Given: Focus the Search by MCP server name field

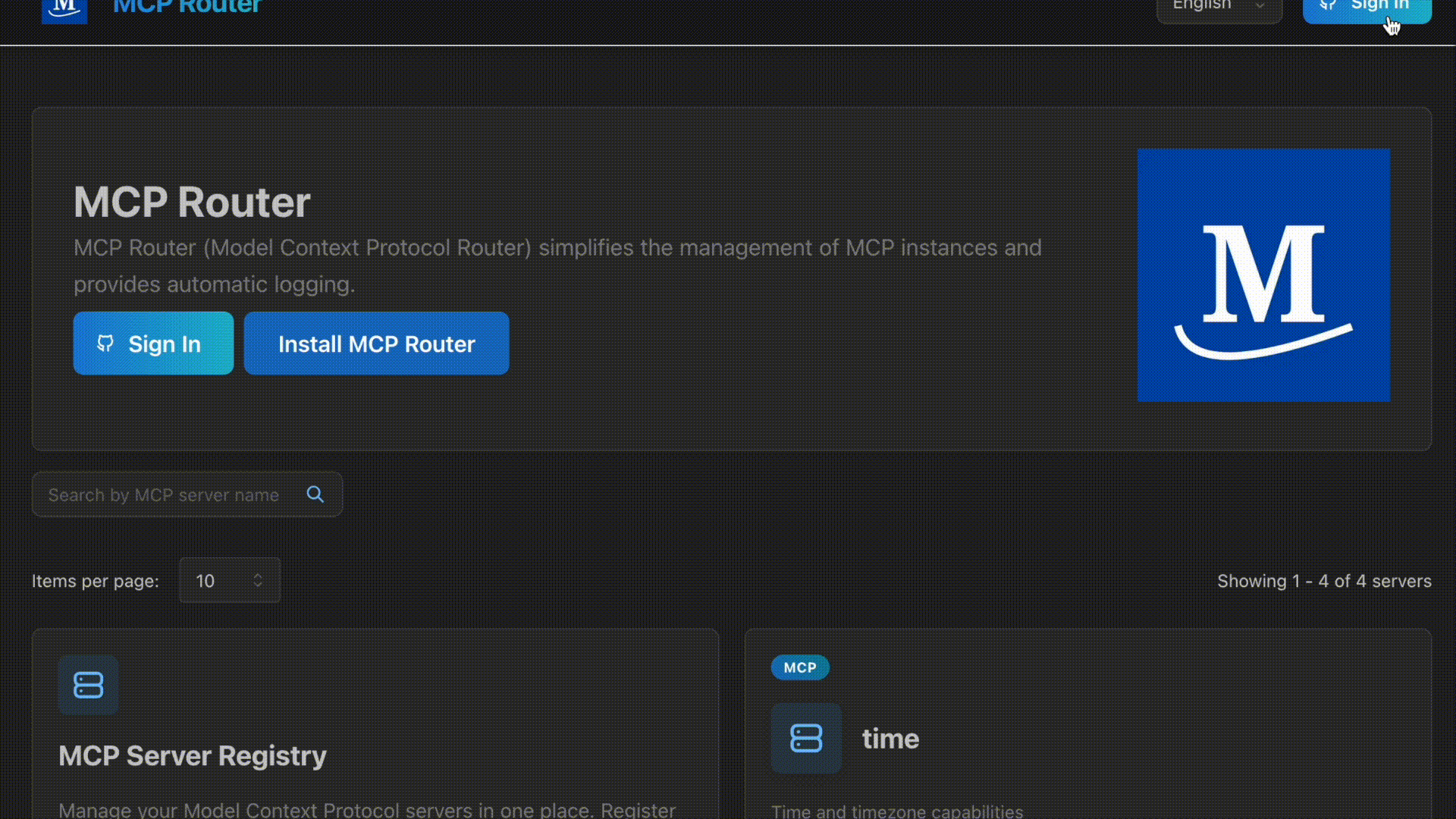Looking at the screenshot, I should (187, 494).
